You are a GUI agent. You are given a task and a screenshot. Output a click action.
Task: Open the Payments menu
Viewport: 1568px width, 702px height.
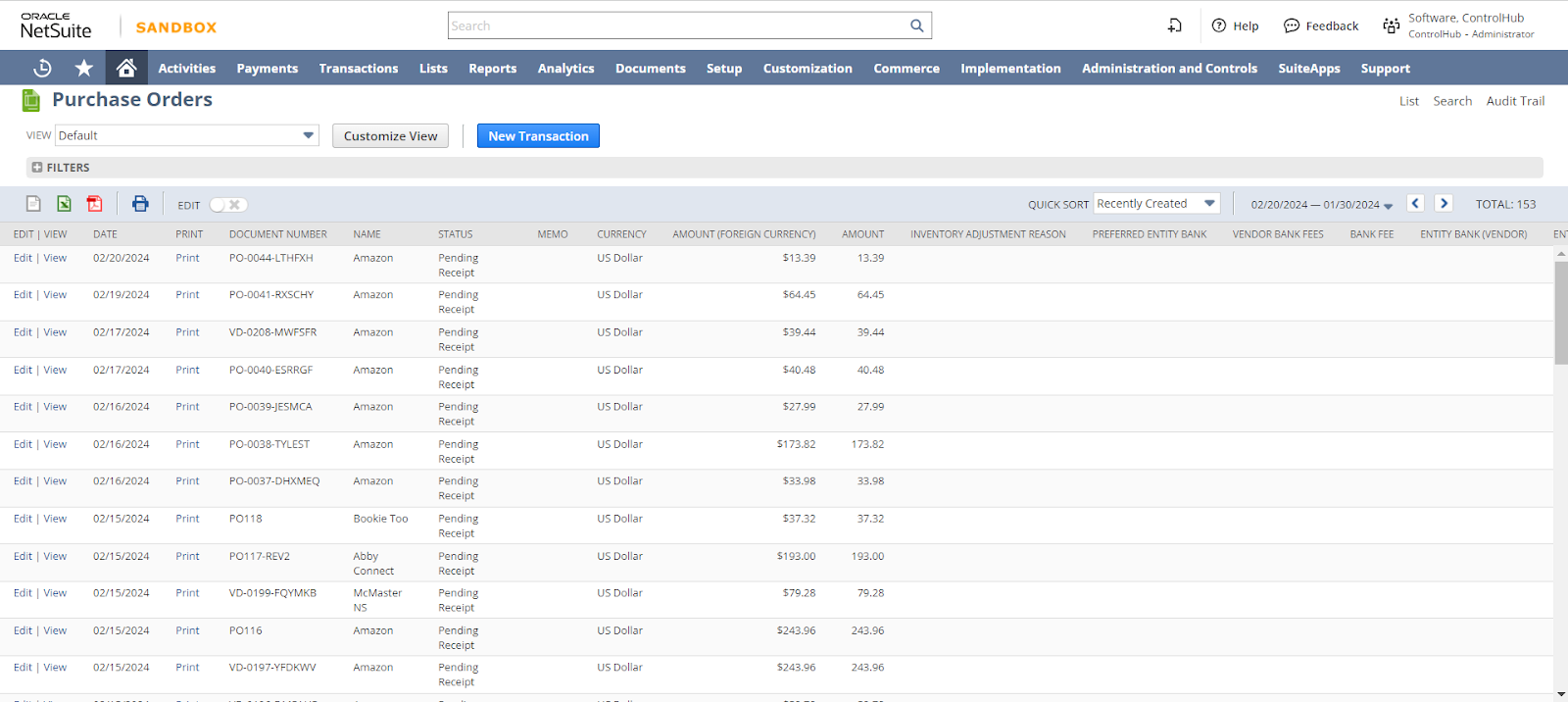268,68
